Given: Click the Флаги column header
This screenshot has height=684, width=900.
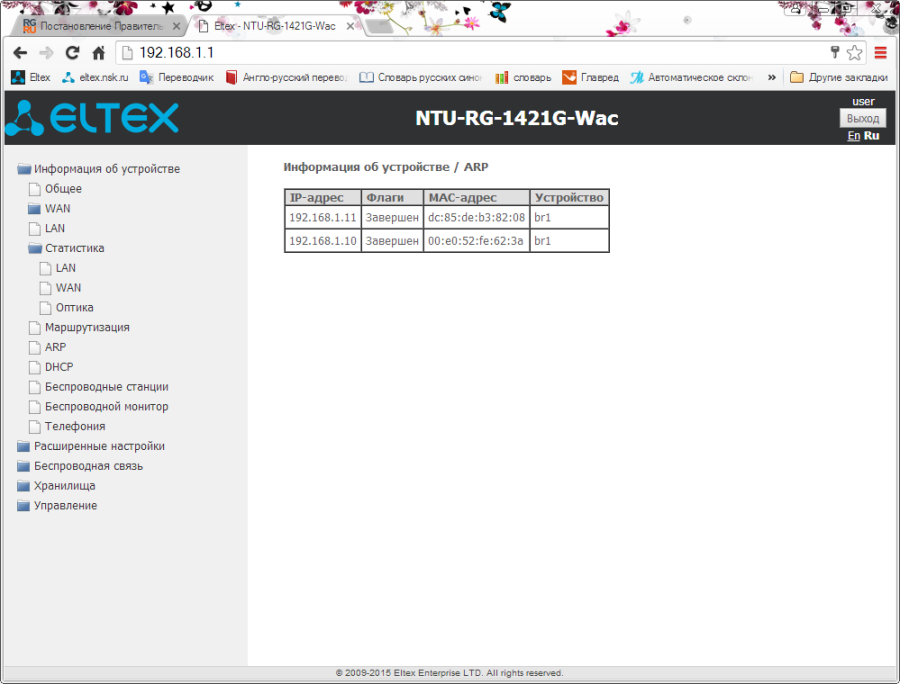Looking at the screenshot, I should pyautogui.click(x=392, y=197).
